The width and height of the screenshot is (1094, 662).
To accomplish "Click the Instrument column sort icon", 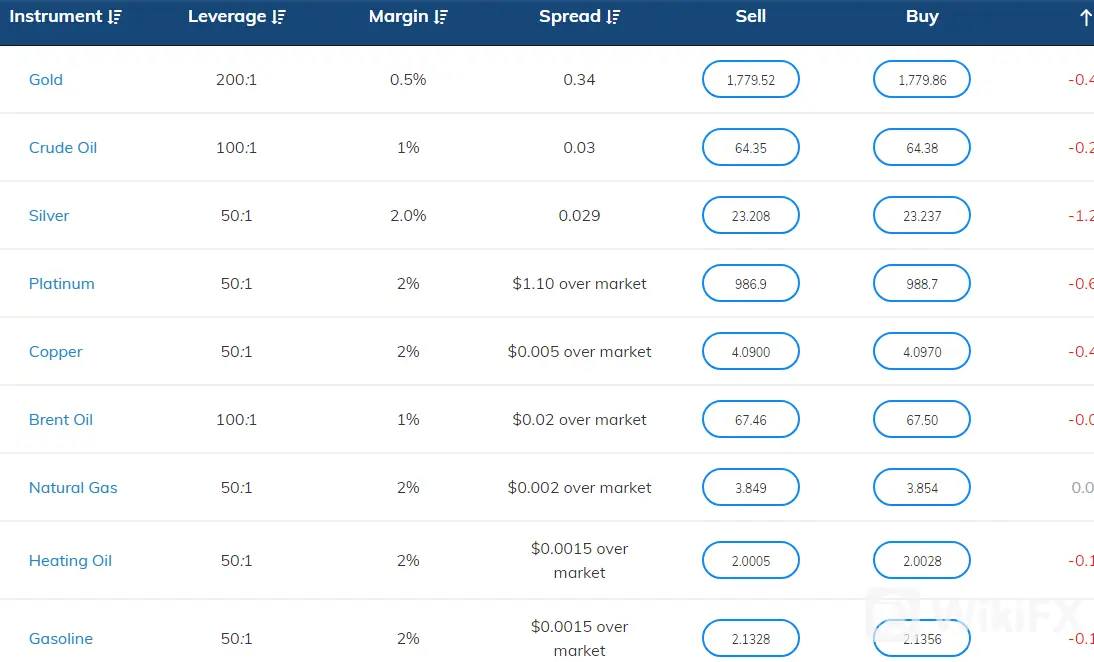I will [x=115, y=17].
